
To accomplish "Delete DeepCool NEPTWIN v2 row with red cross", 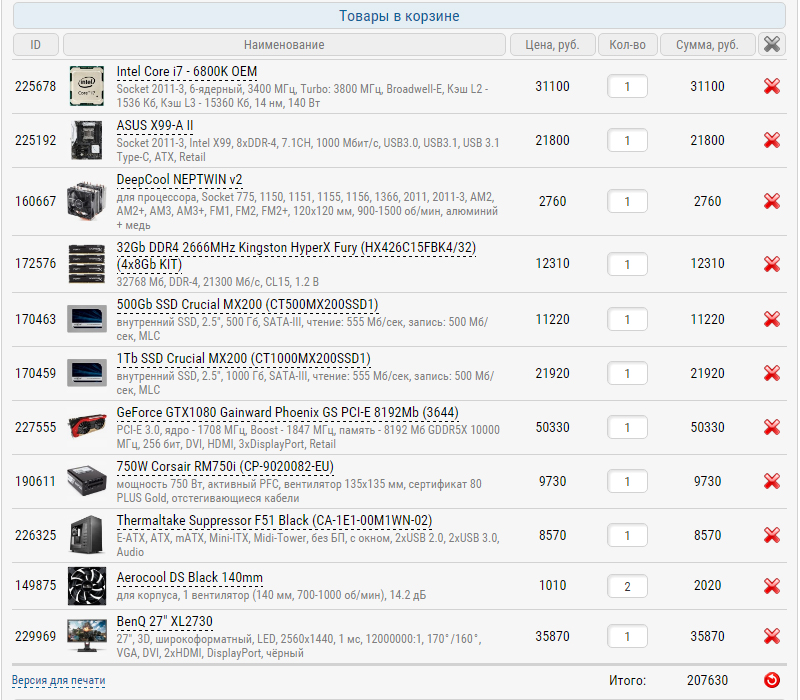I will click(771, 201).
